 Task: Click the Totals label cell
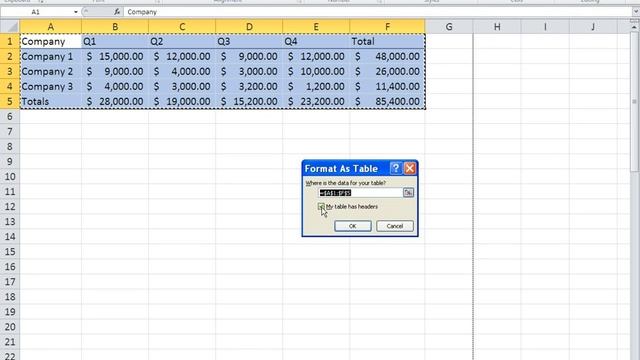[x=51, y=101]
